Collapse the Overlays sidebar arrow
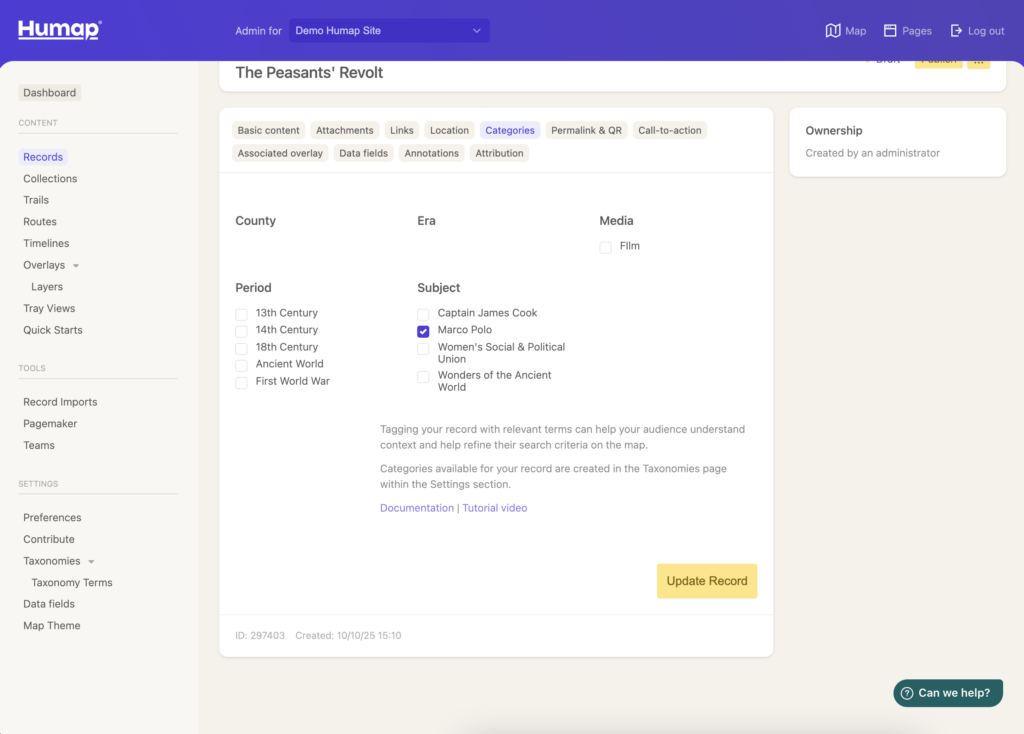 click(x=76, y=266)
